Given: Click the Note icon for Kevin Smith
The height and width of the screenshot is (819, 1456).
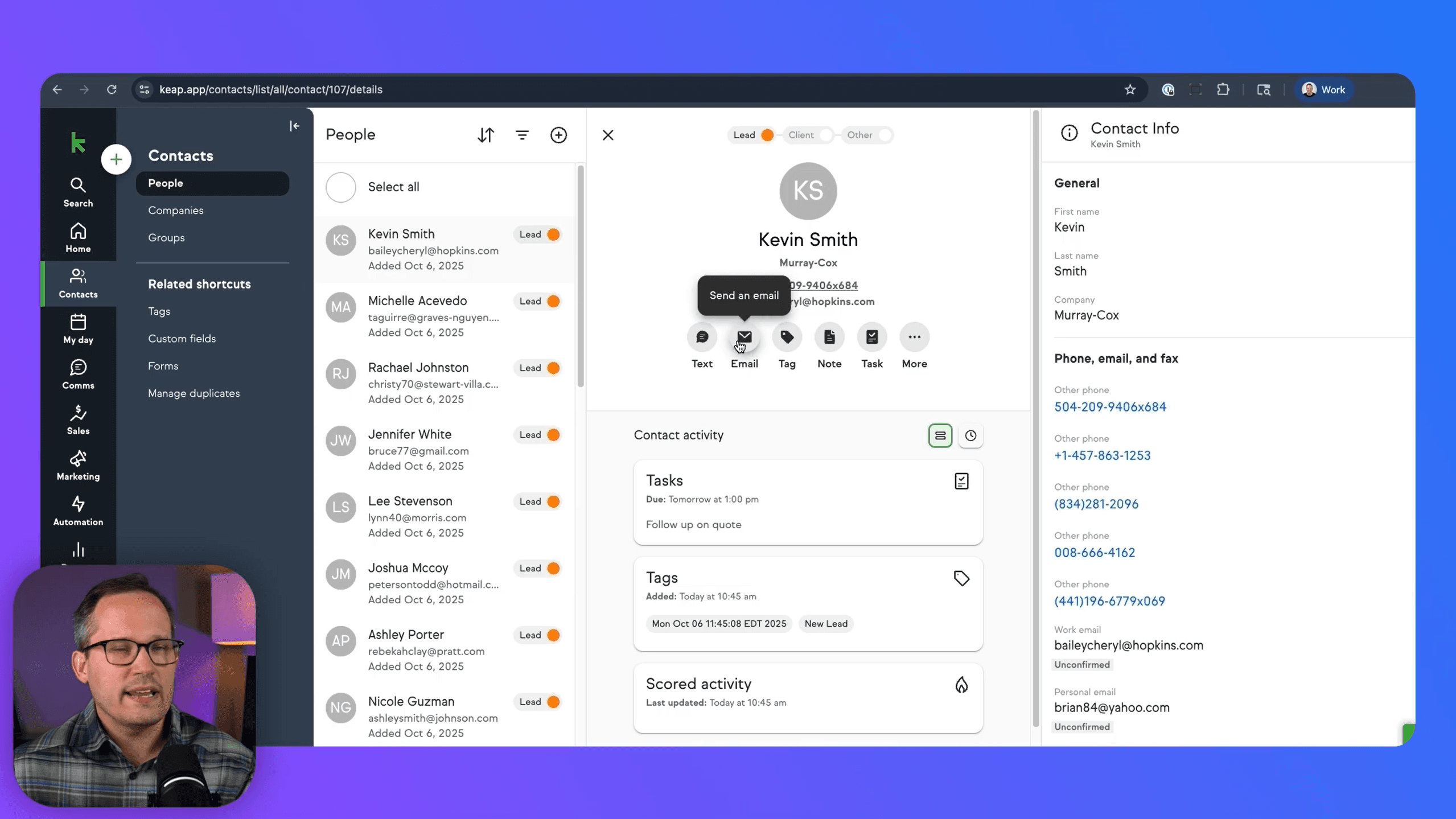Looking at the screenshot, I should [x=829, y=337].
